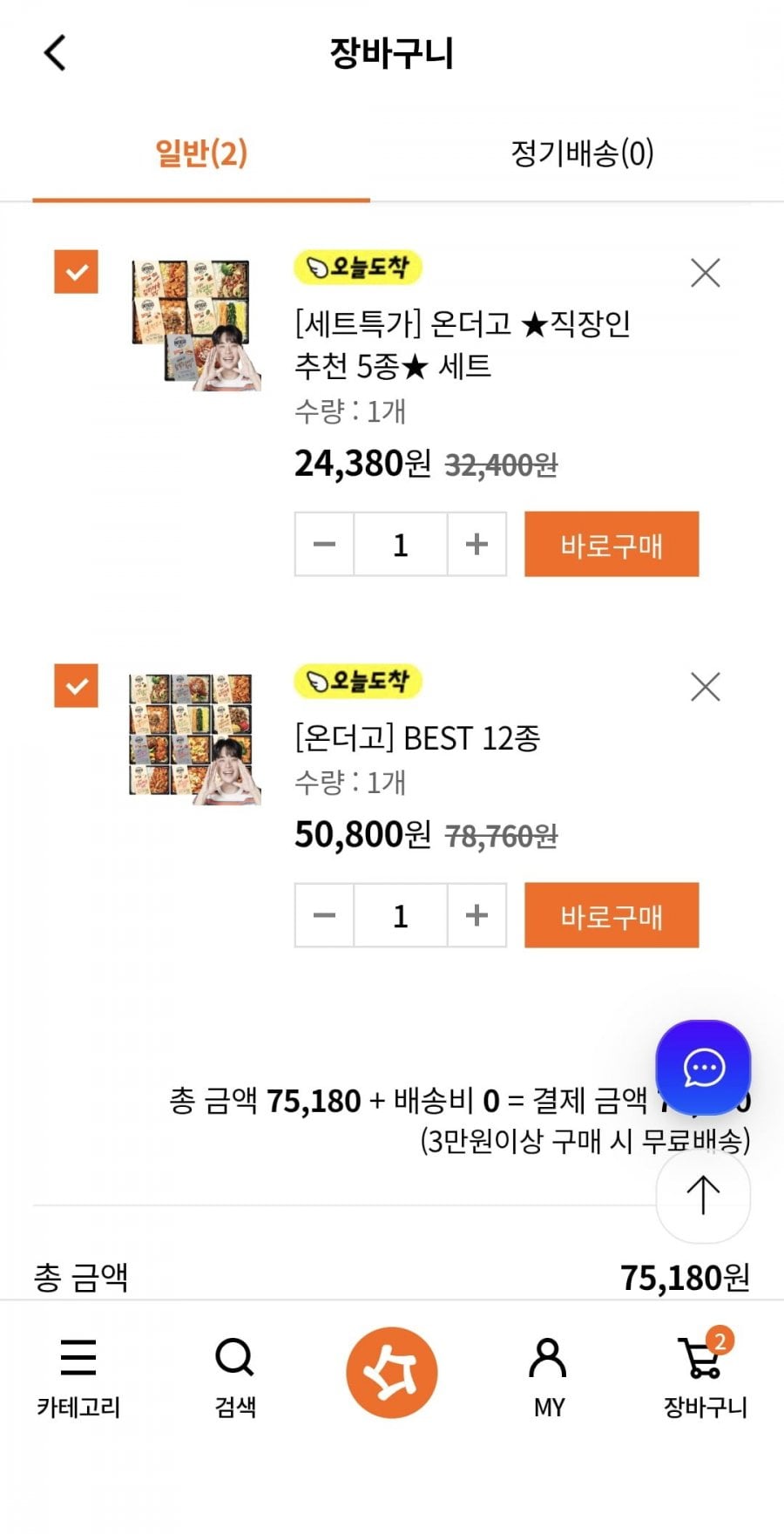Tap the 검색 search icon
The height and width of the screenshot is (1534, 784).
point(234,1374)
